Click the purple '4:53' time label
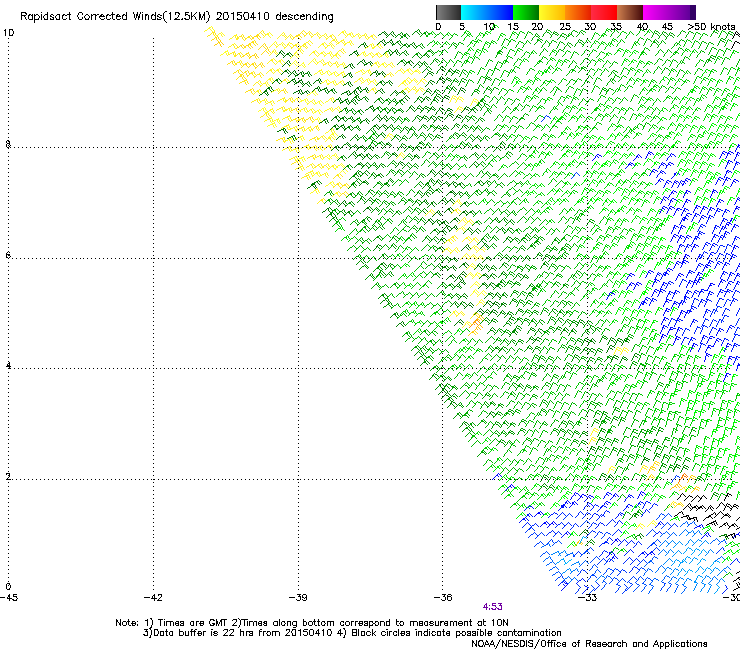The image size is (740, 650). coord(492,607)
